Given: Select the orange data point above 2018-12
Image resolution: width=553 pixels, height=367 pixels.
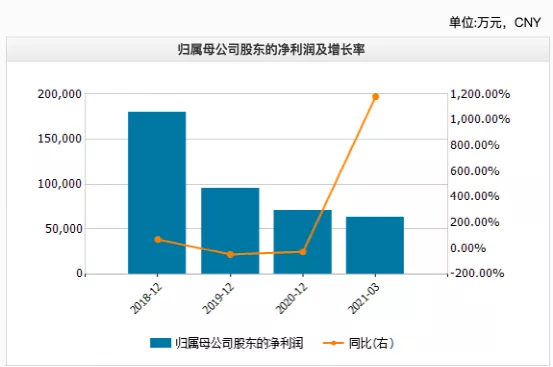Looking at the screenshot, I should point(158,240).
